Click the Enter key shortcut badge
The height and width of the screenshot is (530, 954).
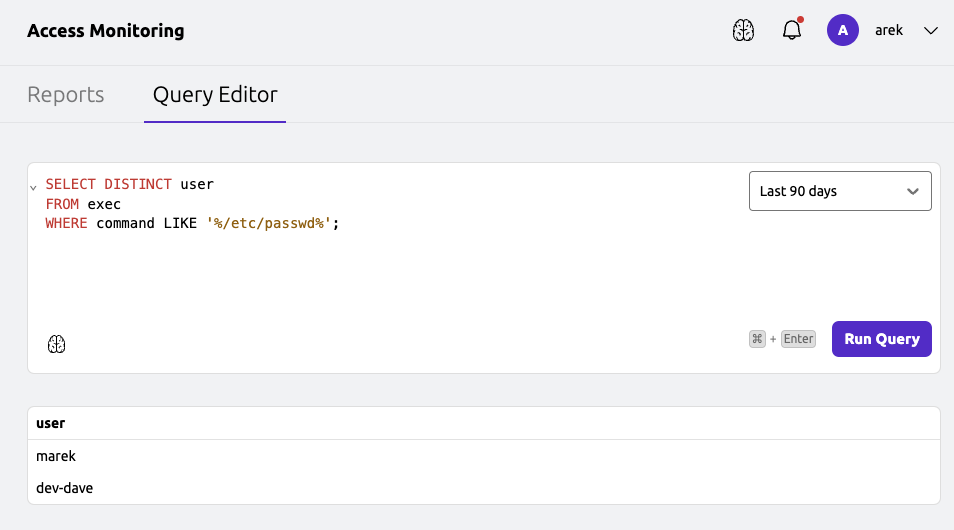coord(798,339)
